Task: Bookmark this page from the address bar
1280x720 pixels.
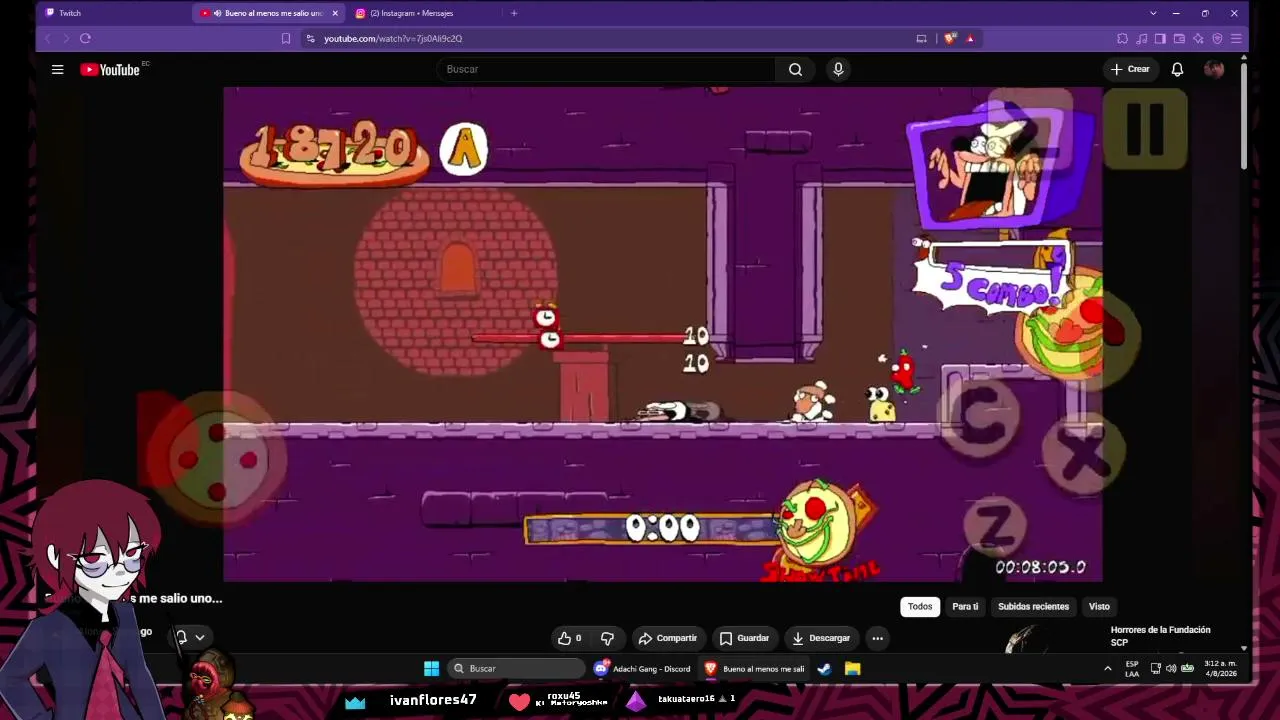Action: click(x=286, y=38)
